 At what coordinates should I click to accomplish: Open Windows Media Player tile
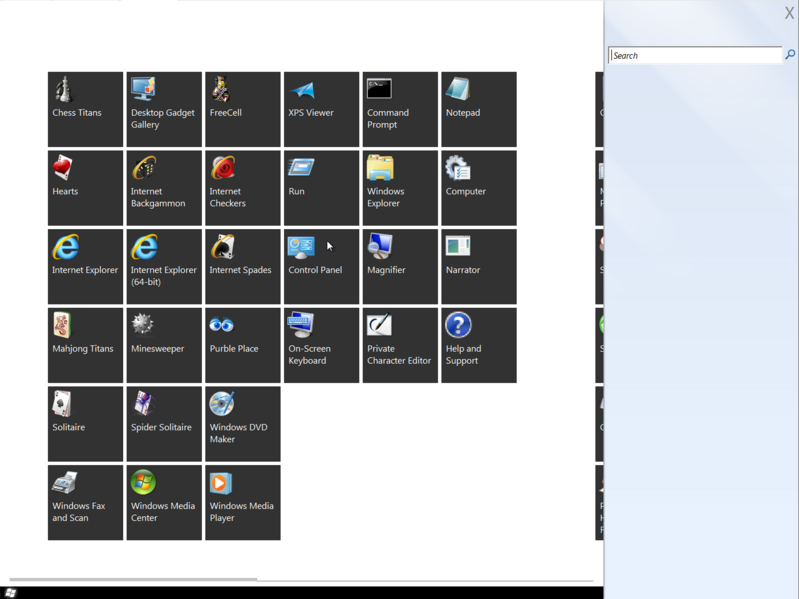(x=243, y=503)
